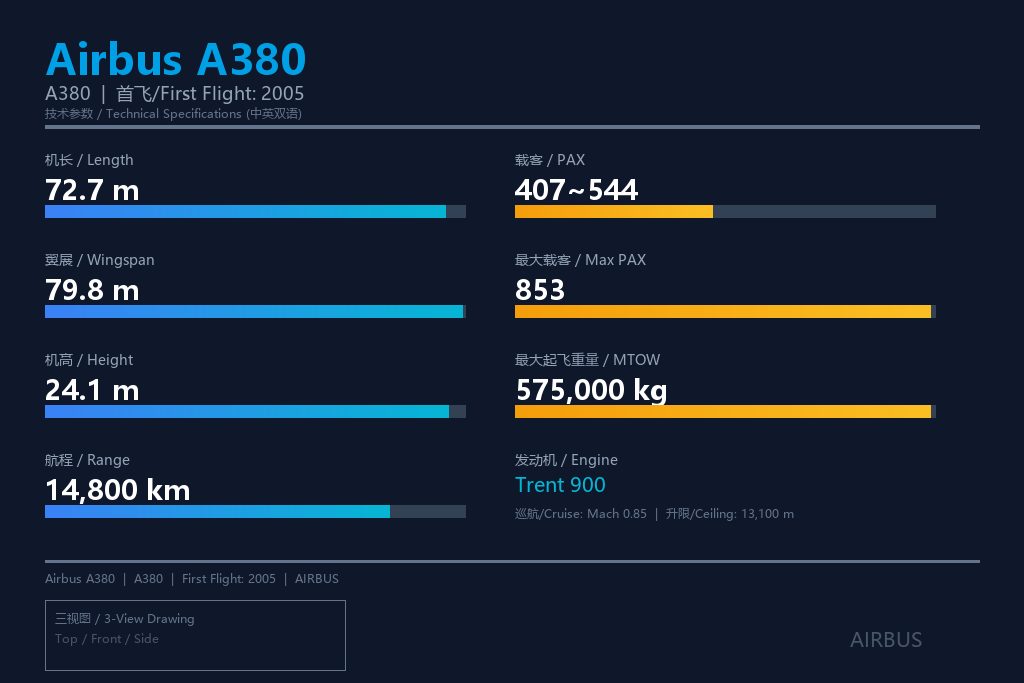Image resolution: width=1024 pixels, height=683 pixels.
Task: Select the MTOW 575,000 kg bar
Action: pos(725,411)
